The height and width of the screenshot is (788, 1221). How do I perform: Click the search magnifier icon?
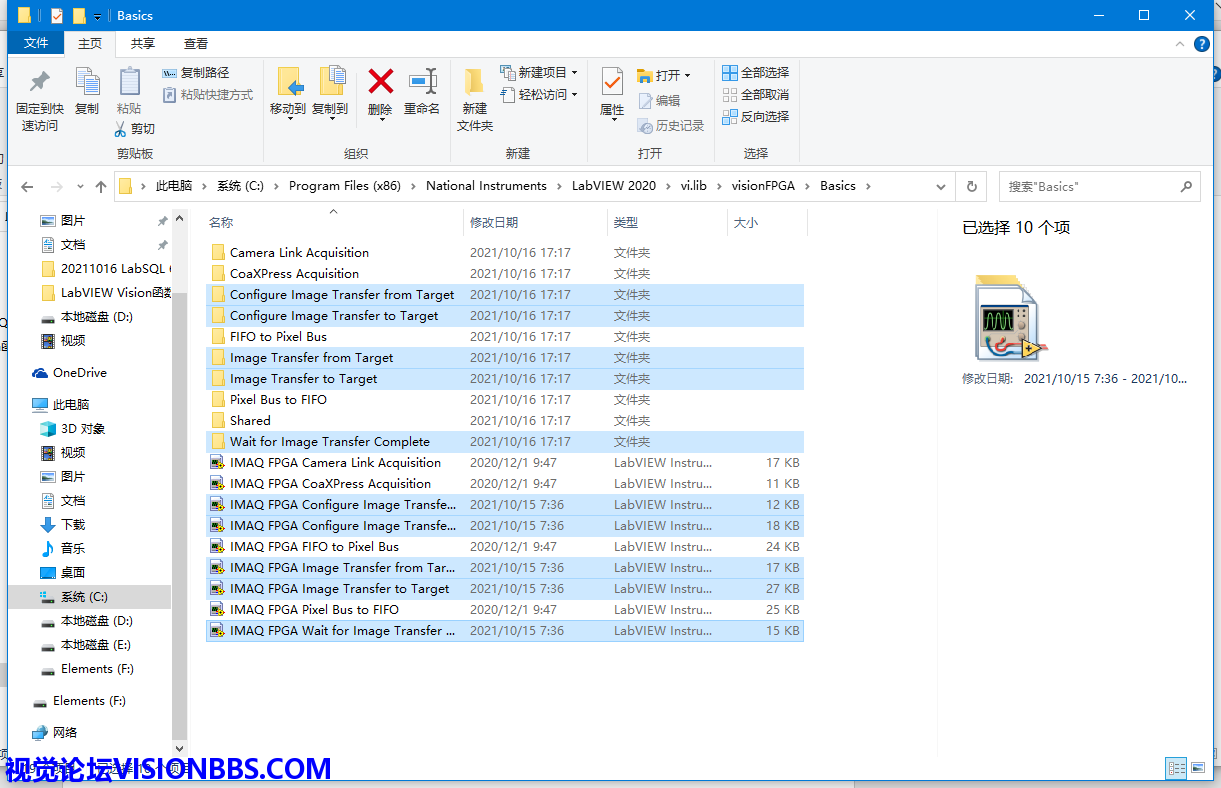(1186, 186)
